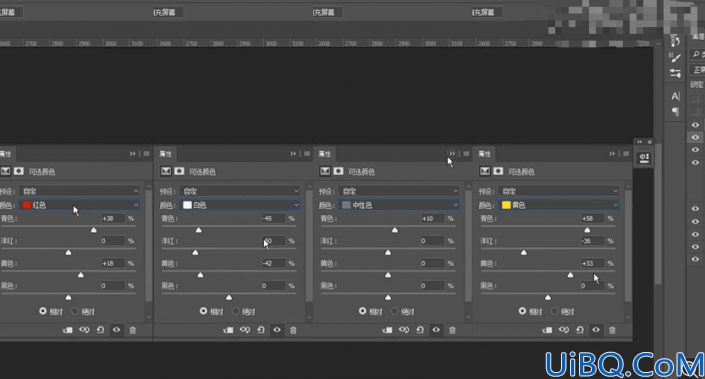Viewport: 705px width, 379px height.
Task: Click clip-to-layer icon in Yellow (黄色) panel
Action: tap(547, 330)
